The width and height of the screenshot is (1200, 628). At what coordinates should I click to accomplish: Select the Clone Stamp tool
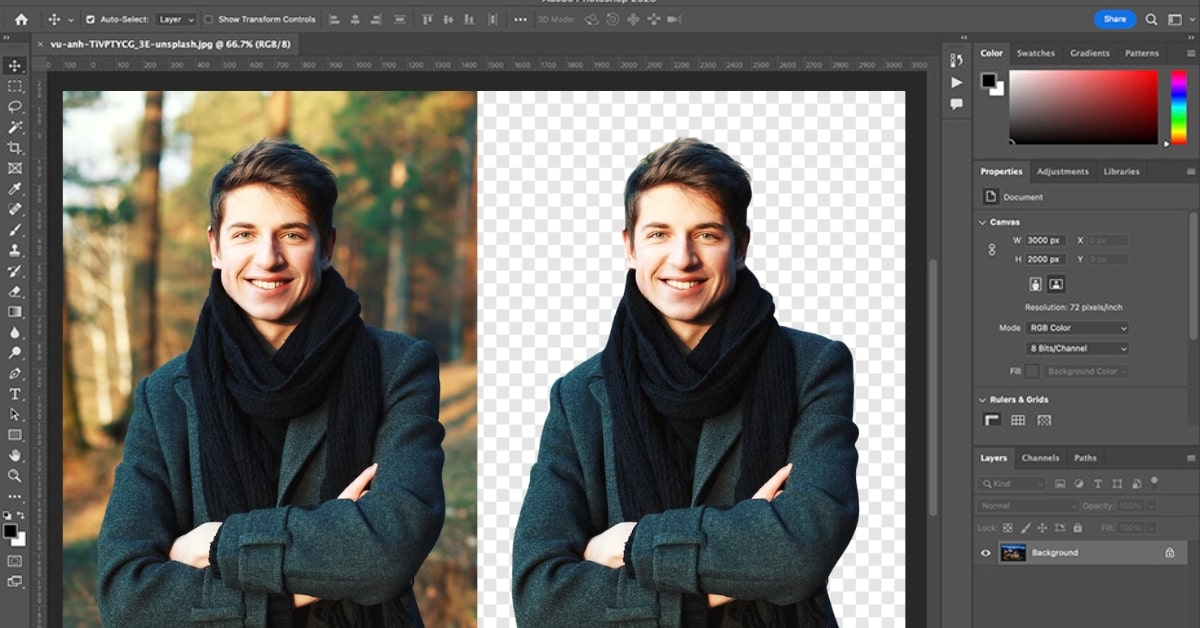pyautogui.click(x=15, y=251)
